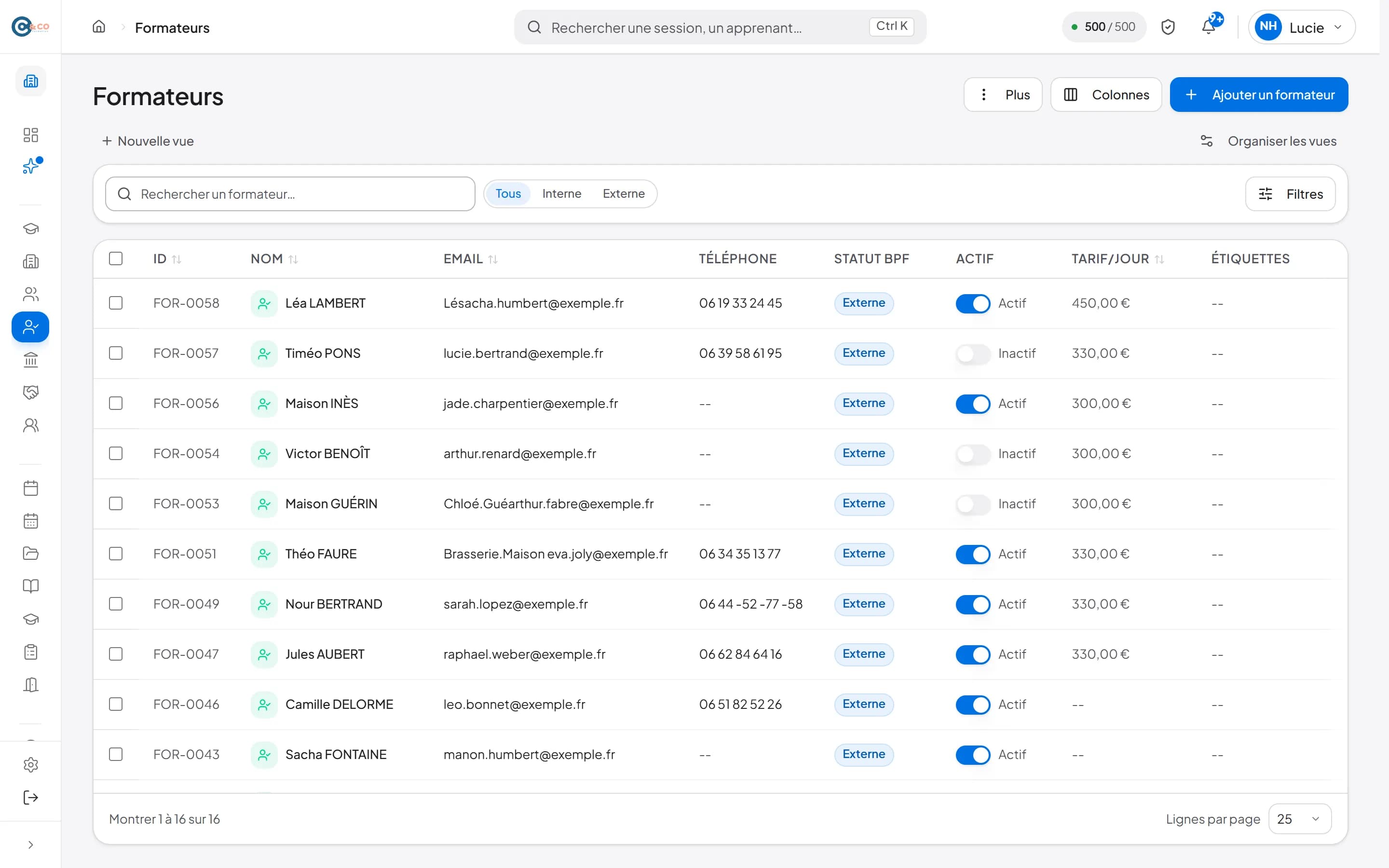The height and width of the screenshot is (868, 1389).
Task: Click the 450,00 € tariff cell
Action: [1100, 303]
